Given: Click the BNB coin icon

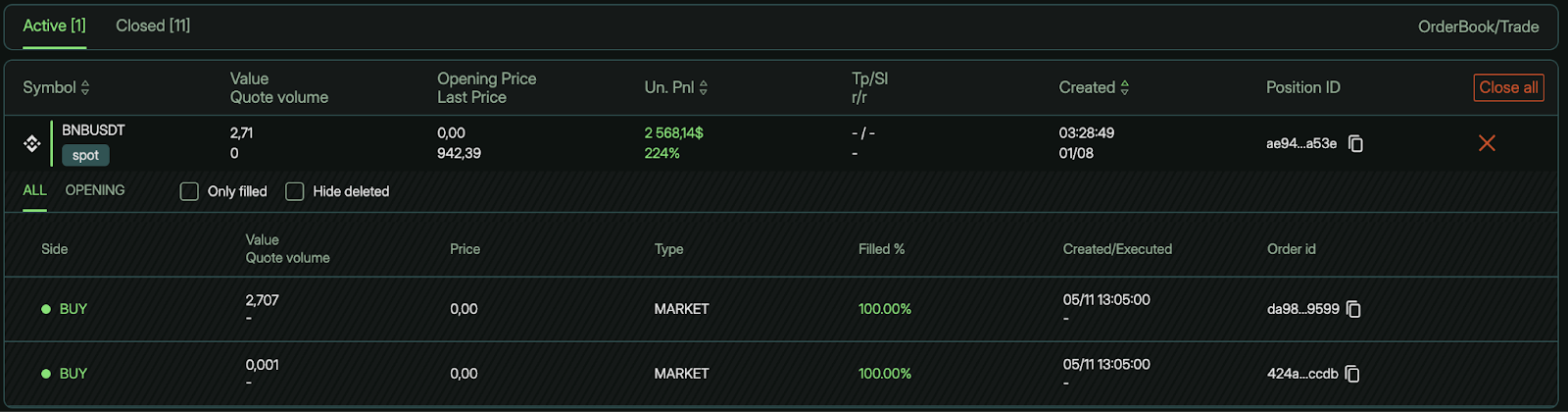Looking at the screenshot, I should 32,143.
